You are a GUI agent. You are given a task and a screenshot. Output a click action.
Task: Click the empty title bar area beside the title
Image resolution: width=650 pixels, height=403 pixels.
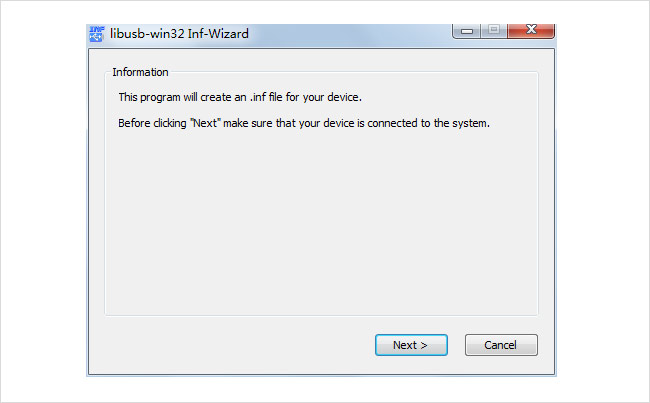tap(350, 34)
